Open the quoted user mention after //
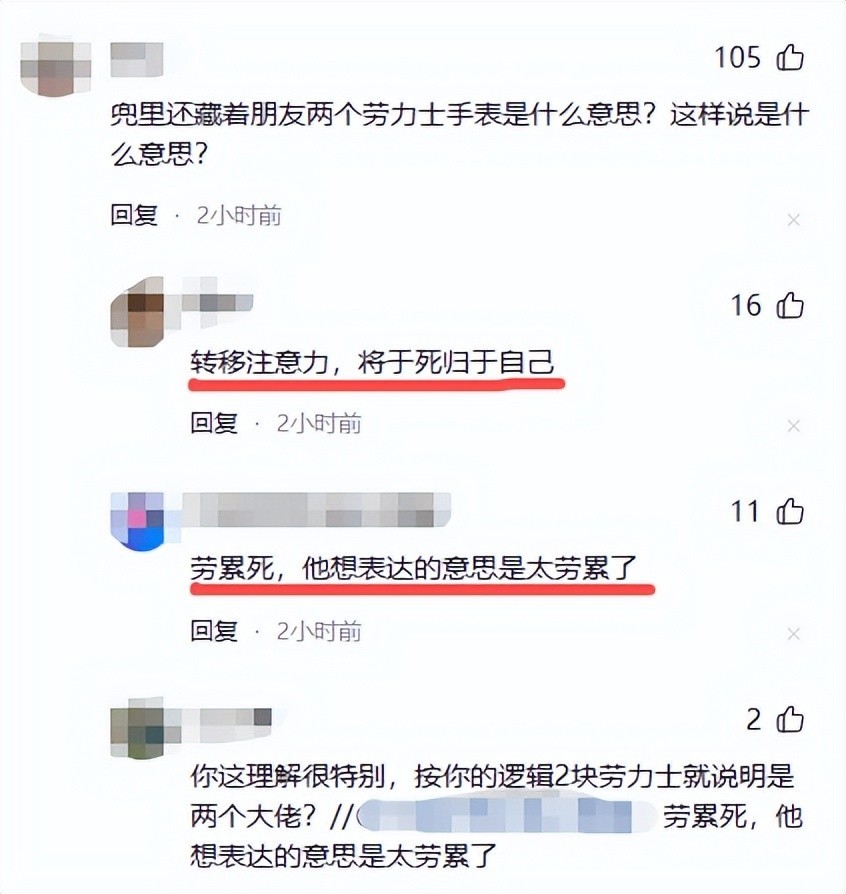The height and width of the screenshot is (894, 846). pos(507,816)
